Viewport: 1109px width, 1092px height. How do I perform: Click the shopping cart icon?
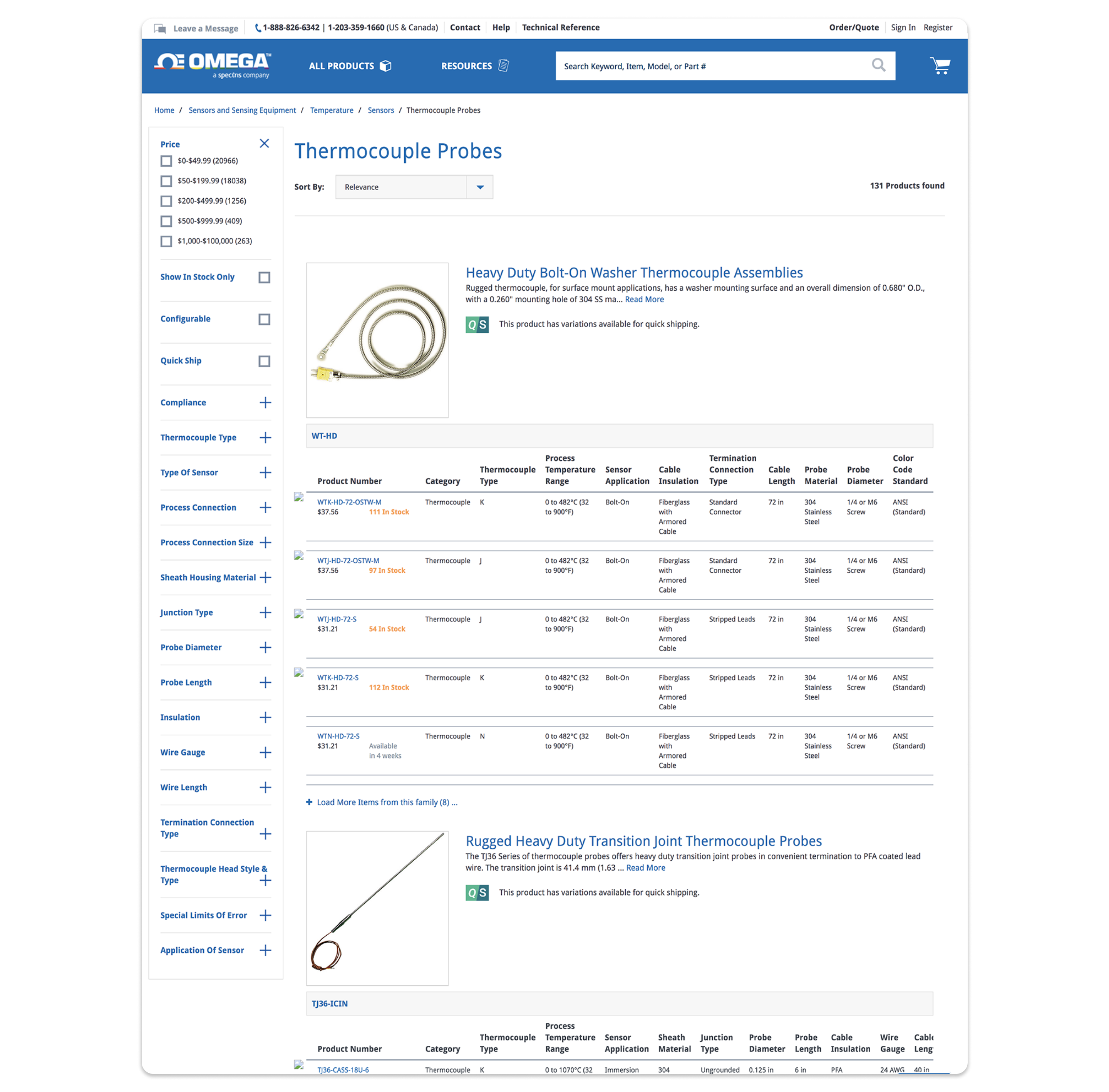939,66
